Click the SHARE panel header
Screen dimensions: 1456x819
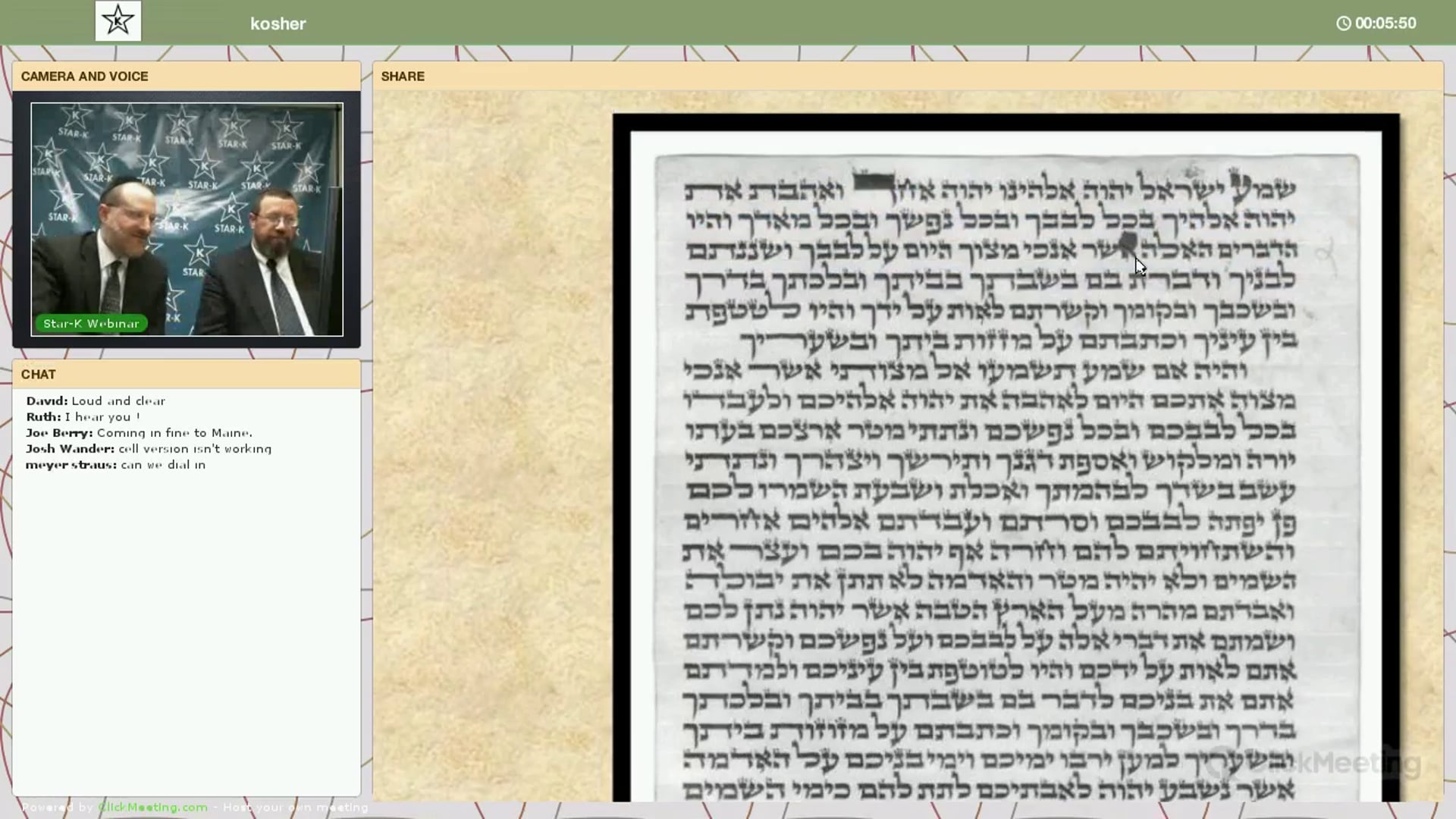pos(908,77)
